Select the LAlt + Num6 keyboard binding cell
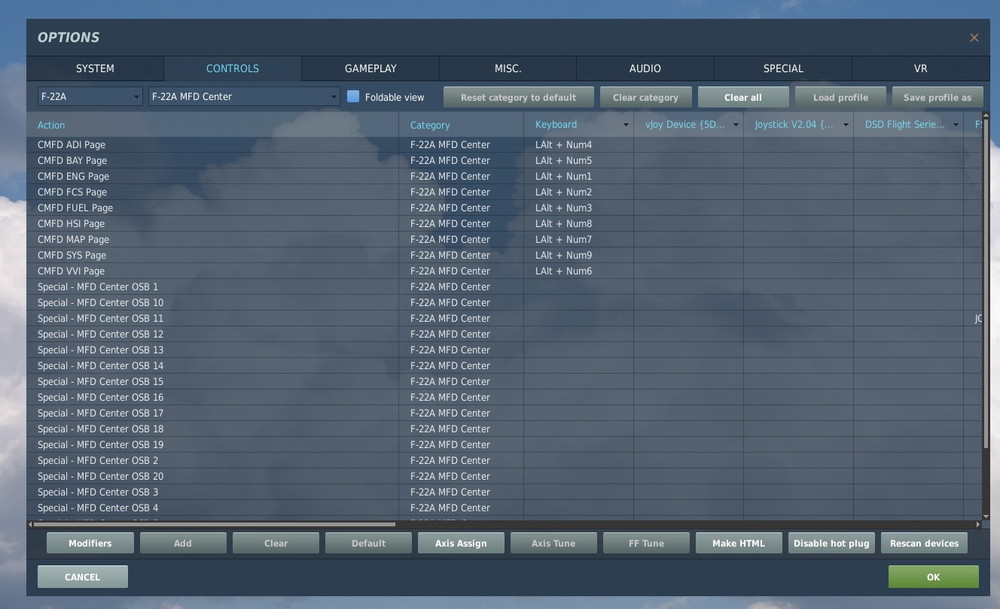 click(578, 271)
